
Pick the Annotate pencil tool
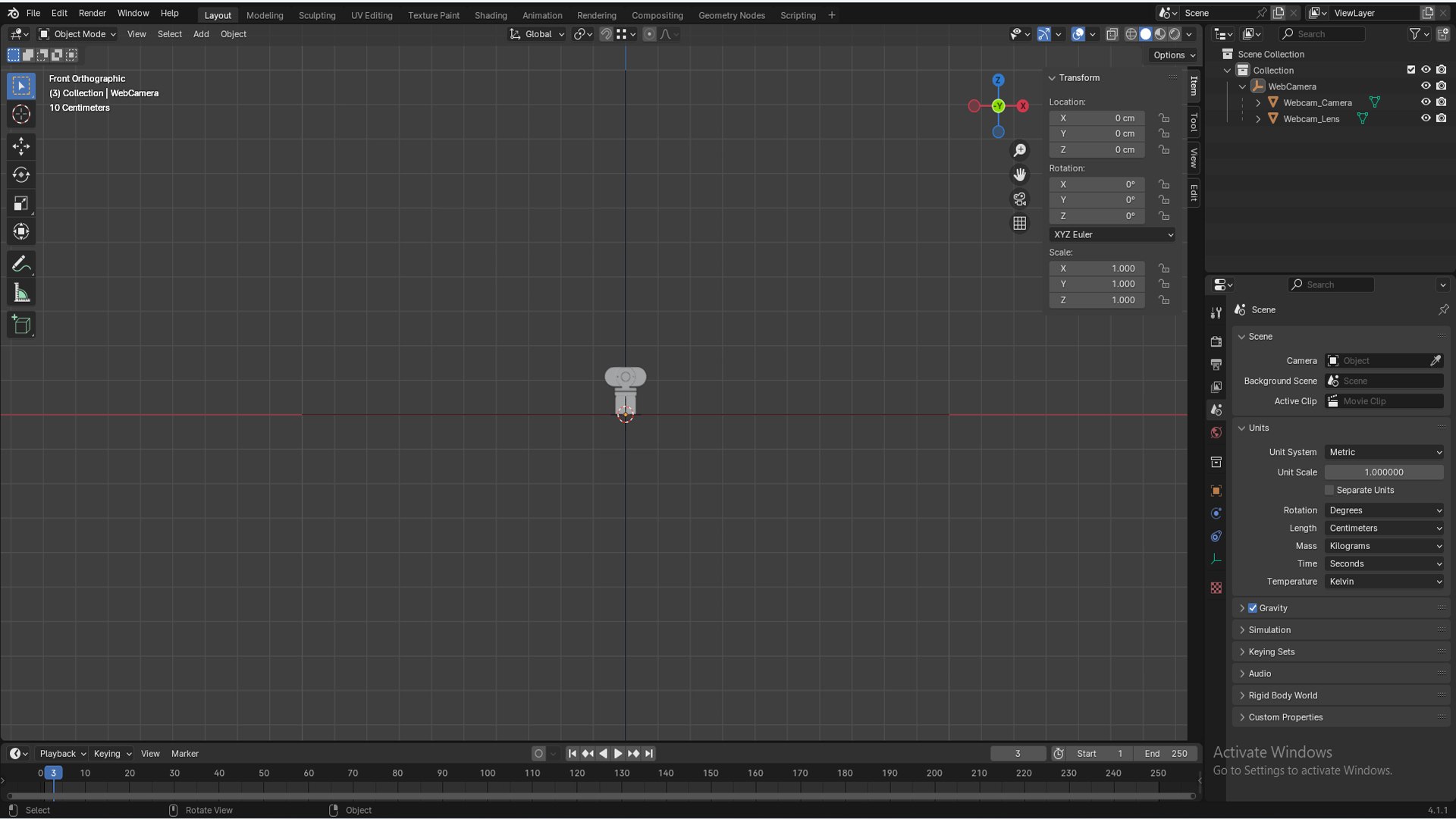[x=21, y=264]
